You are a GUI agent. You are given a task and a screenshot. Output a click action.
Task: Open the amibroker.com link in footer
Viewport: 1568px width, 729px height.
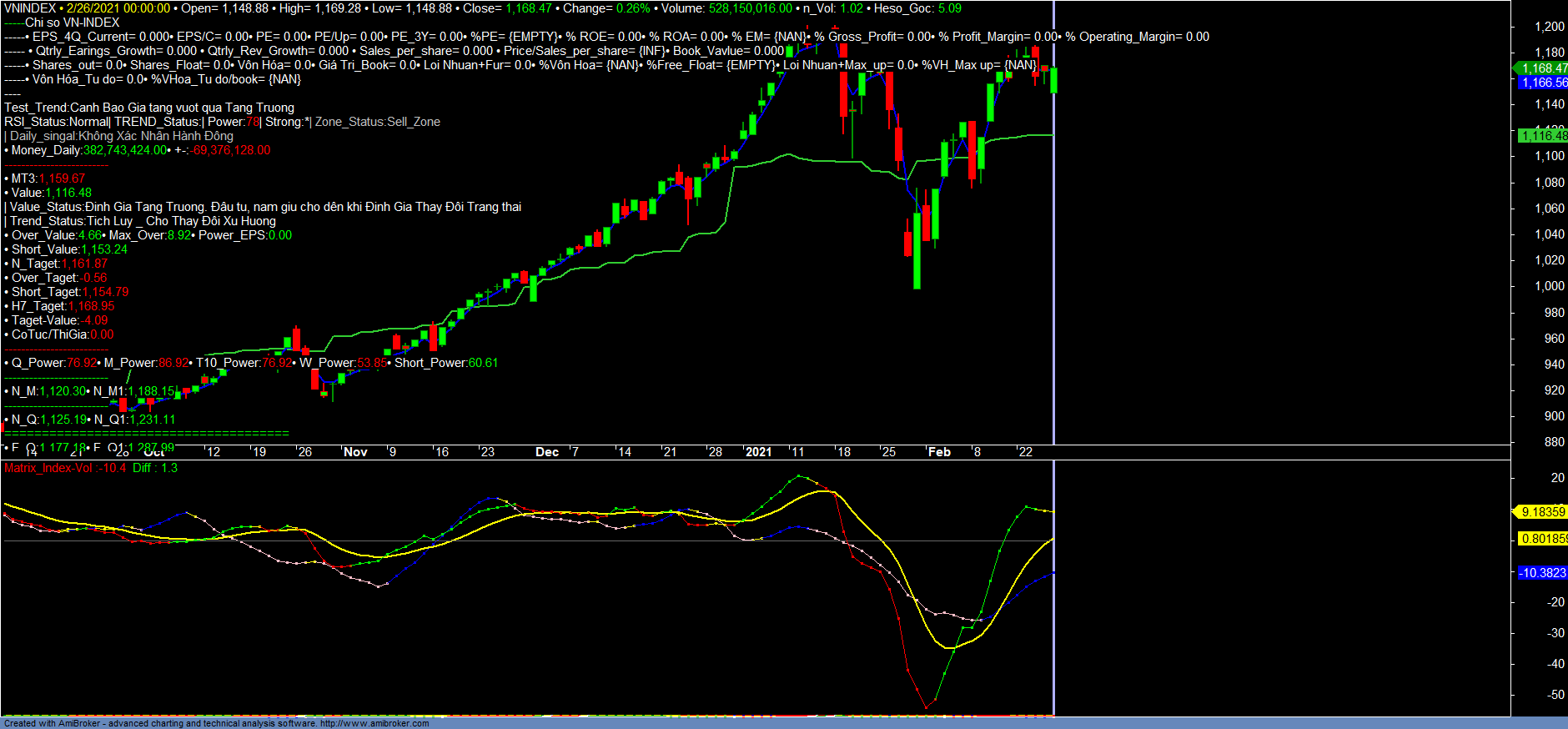click(374, 723)
